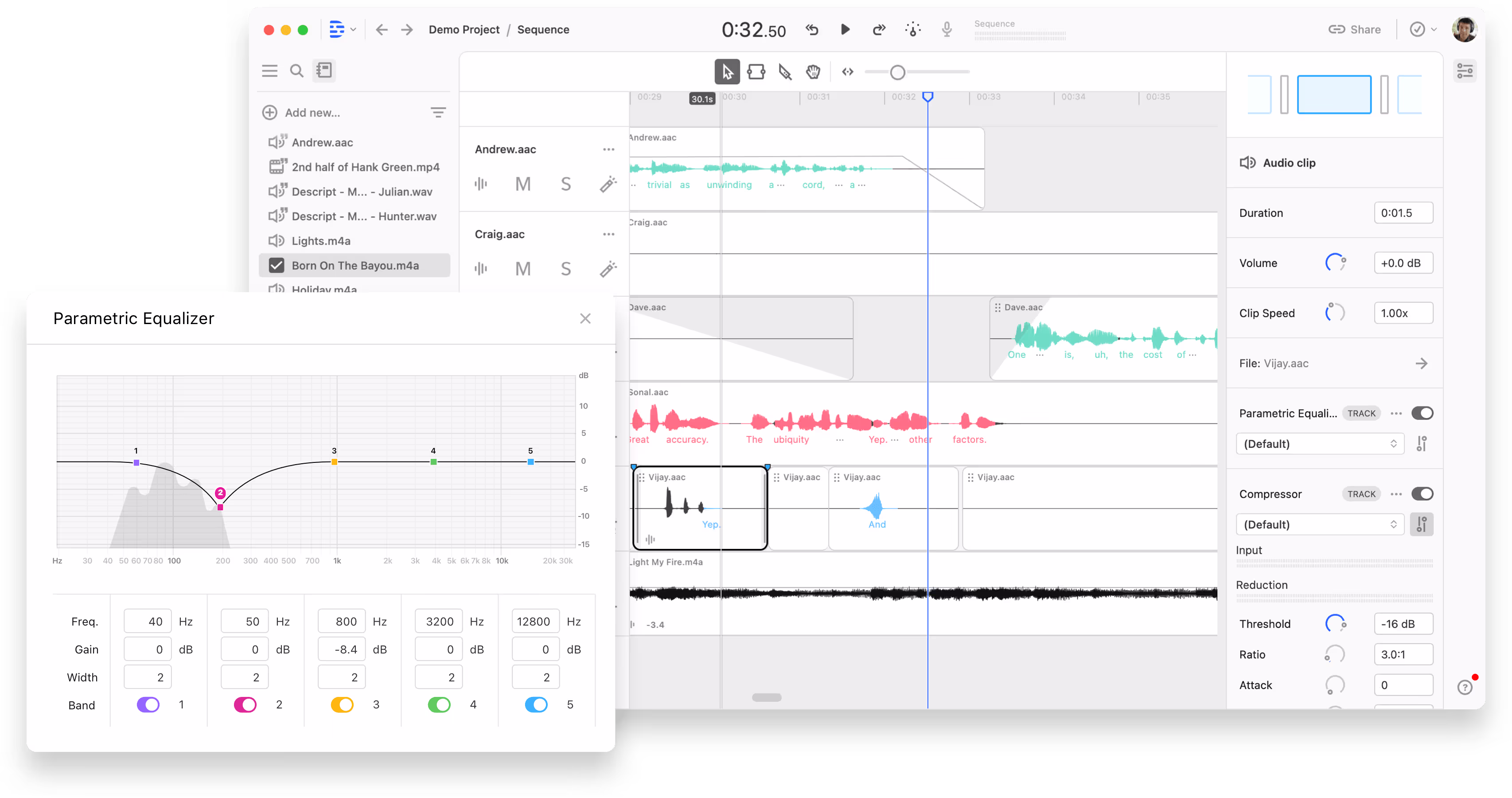Select the hand pan tool
Image resolution: width=1512 pixels, height=798 pixels.
tap(813, 72)
